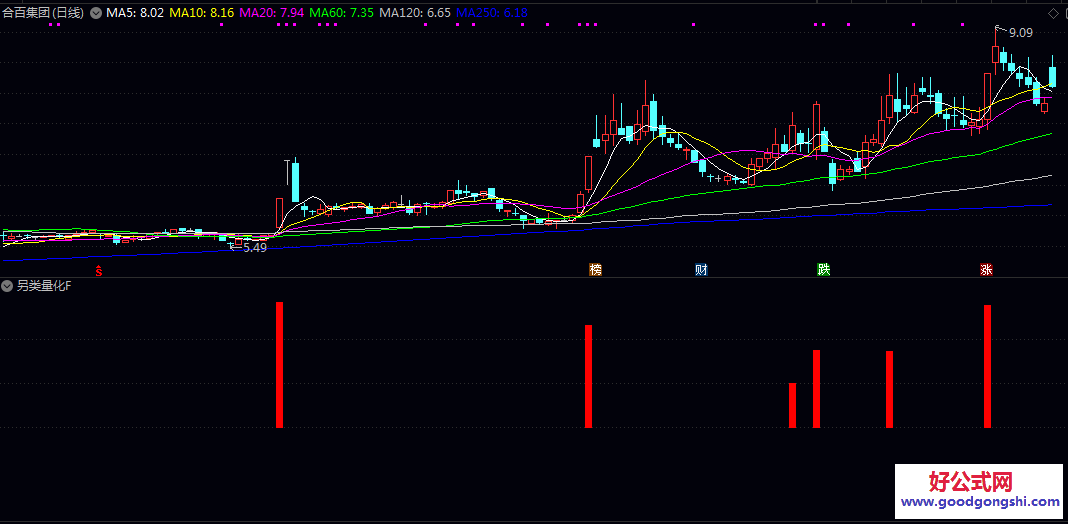Image resolution: width=1068 pixels, height=524 pixels.
Task: Open dropdown arrow next to 合百集团(日线)
Action: point(96,13)
